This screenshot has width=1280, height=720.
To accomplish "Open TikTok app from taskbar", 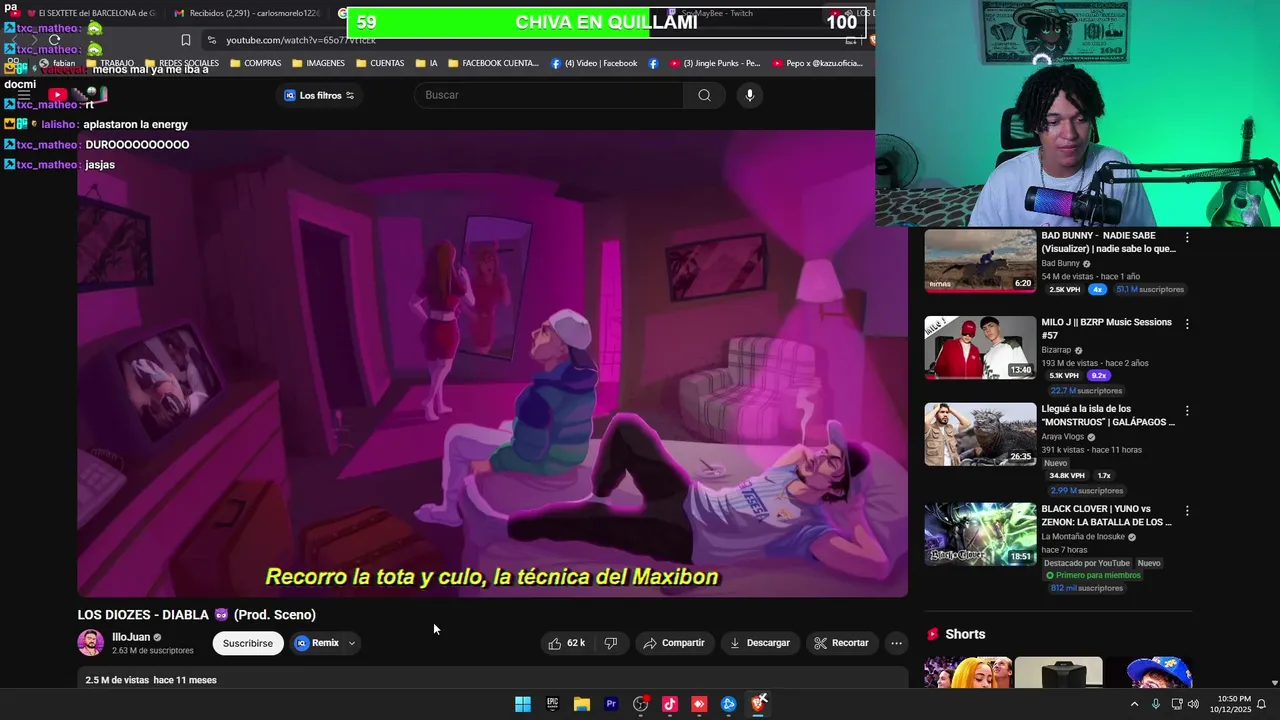I will click(670, 704).
